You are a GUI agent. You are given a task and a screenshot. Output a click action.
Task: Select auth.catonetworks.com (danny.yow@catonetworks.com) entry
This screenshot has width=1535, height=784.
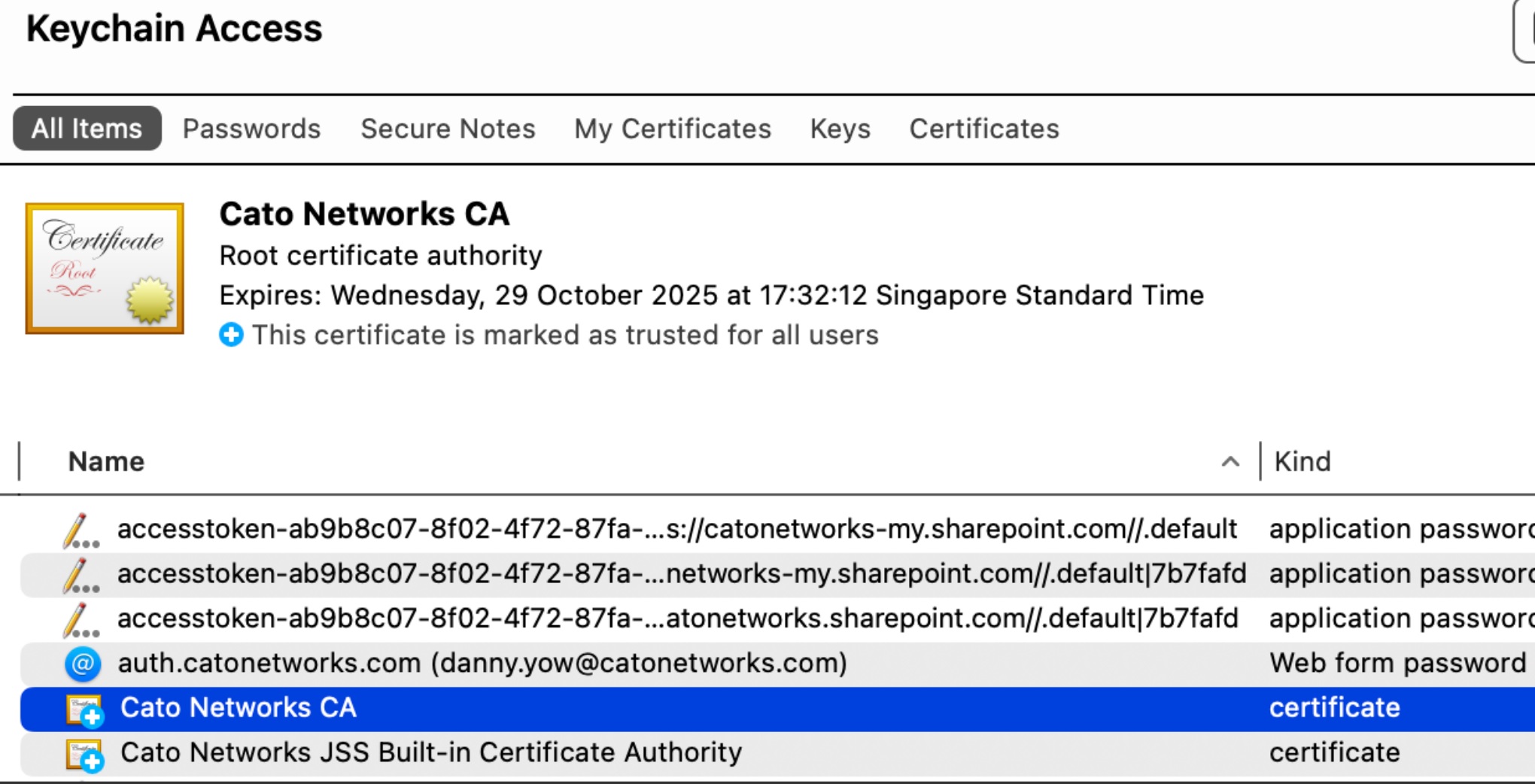pyautogui.click(x=482, y=663)
